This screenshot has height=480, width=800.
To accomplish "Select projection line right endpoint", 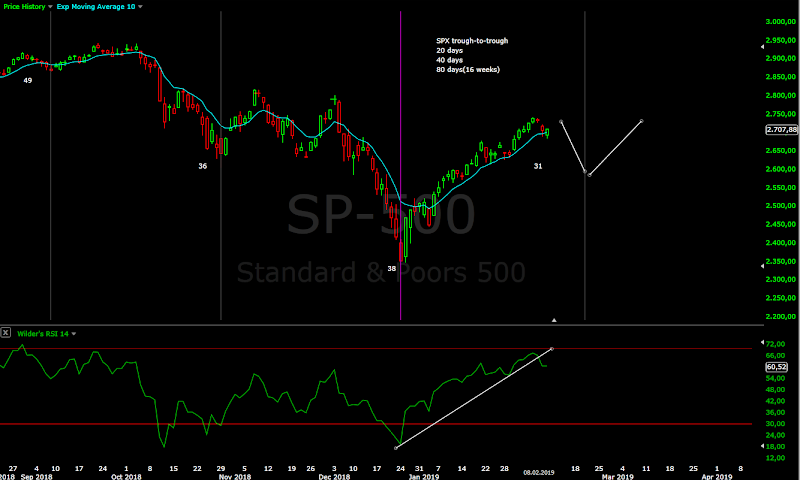I will pos(641,121).
